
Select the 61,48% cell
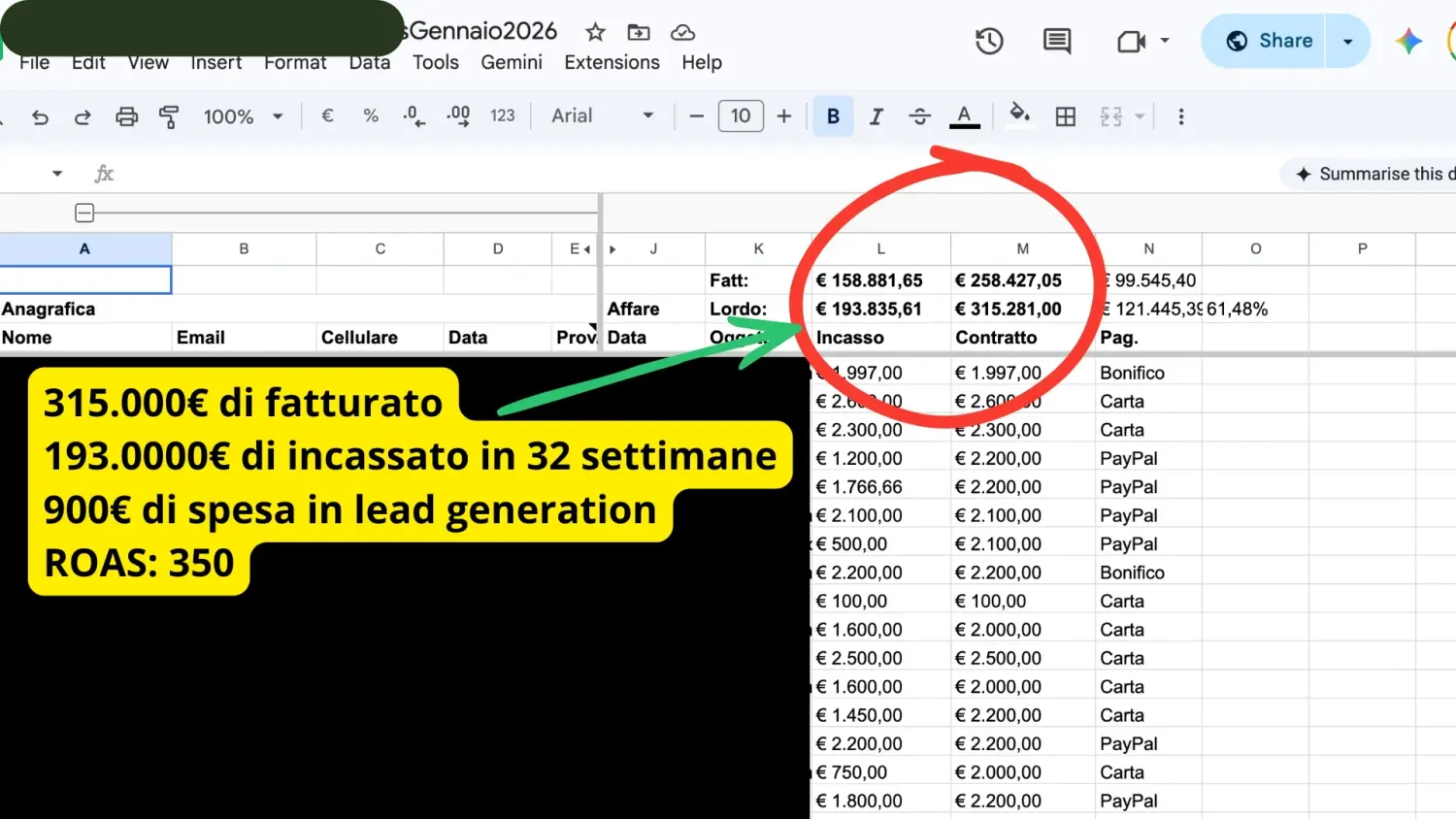point(1255,309)
